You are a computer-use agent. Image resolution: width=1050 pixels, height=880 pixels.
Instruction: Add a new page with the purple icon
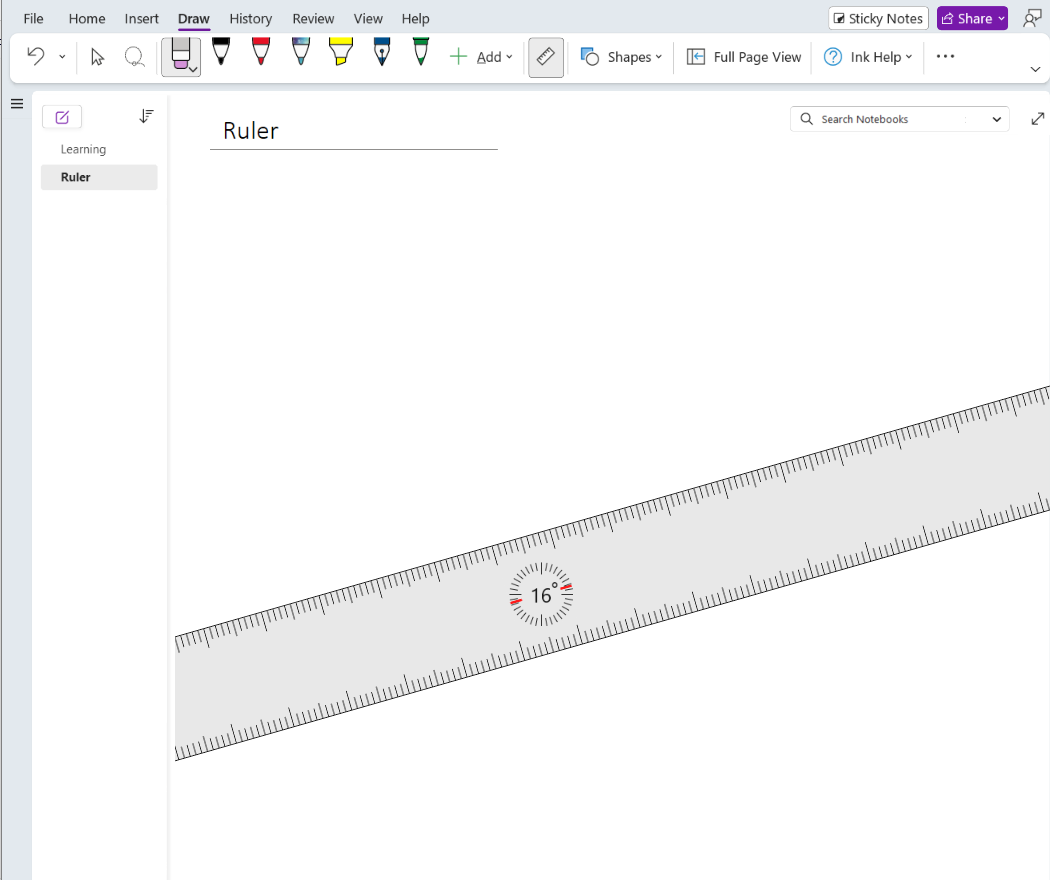[62, 117]
